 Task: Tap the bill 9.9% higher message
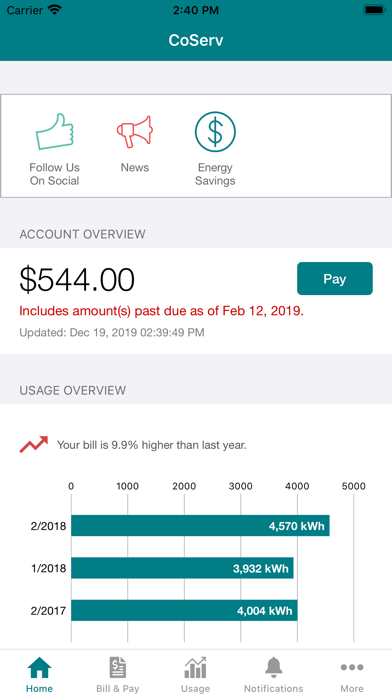151,445
